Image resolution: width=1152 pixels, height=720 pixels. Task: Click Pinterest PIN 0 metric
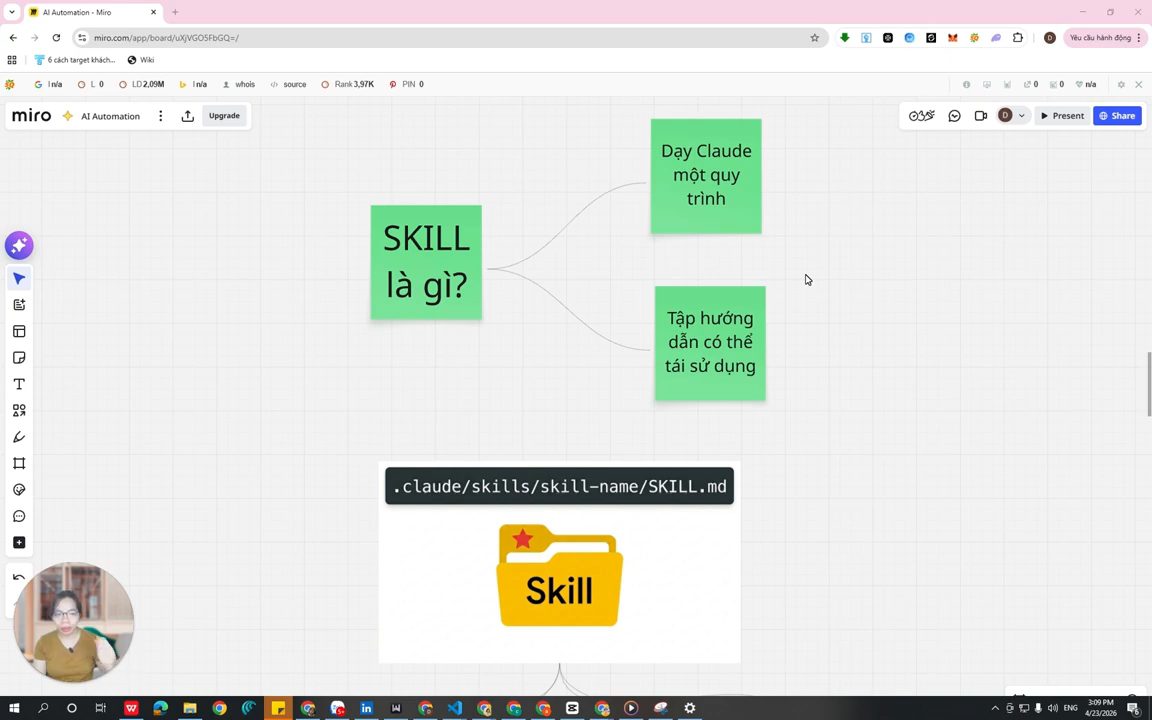[x=406, y=84]
